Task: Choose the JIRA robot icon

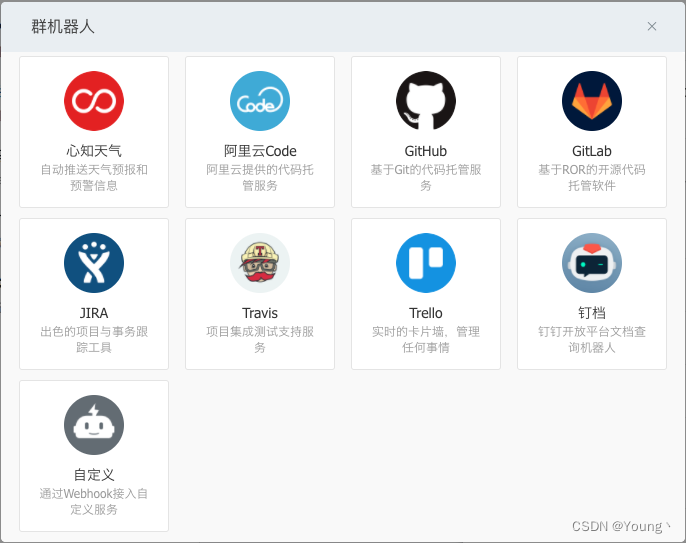Action: (94, 263)
